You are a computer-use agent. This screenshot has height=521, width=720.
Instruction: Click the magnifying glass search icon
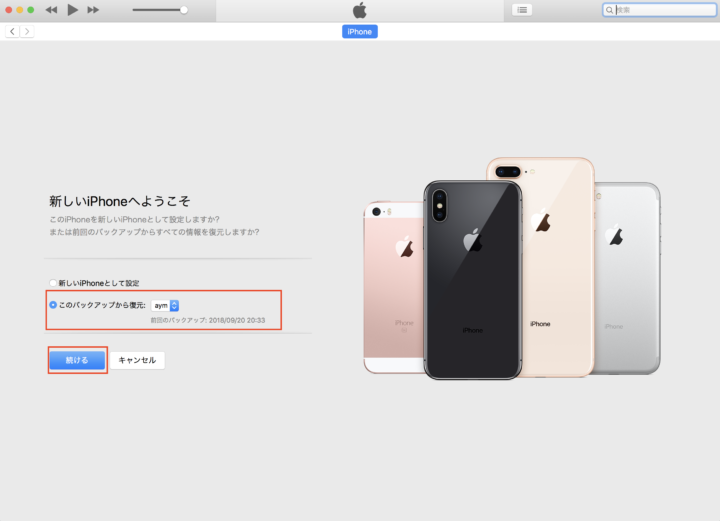tap(609, 10)
